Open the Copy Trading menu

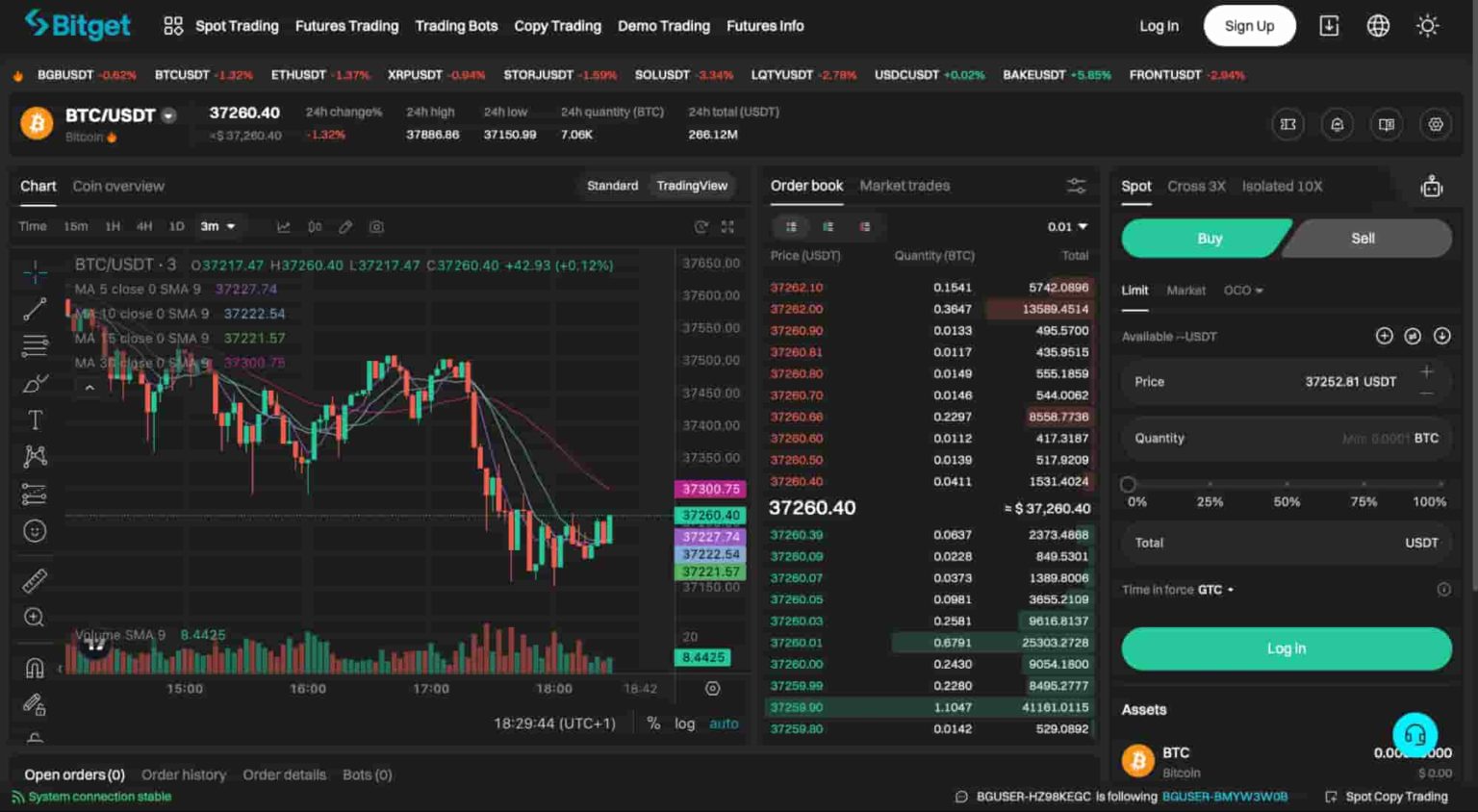pos(558,26)
